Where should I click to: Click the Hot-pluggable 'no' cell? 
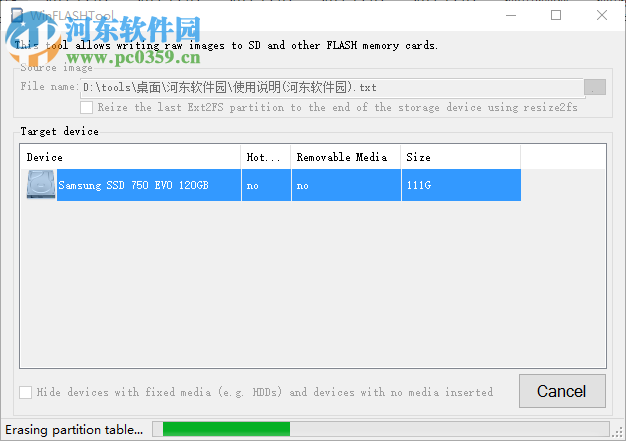click(x=266, y=185)
